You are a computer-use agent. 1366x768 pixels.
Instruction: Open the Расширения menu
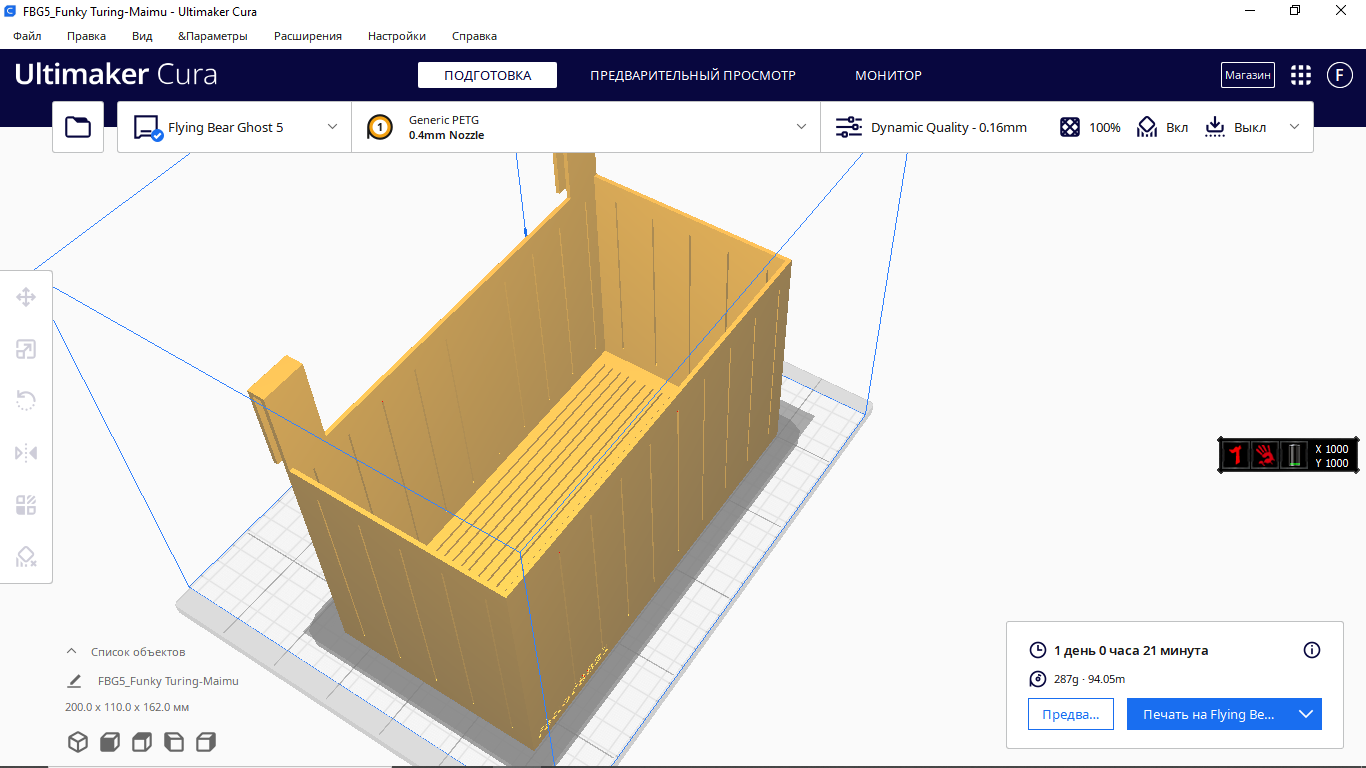click(308, 36)
